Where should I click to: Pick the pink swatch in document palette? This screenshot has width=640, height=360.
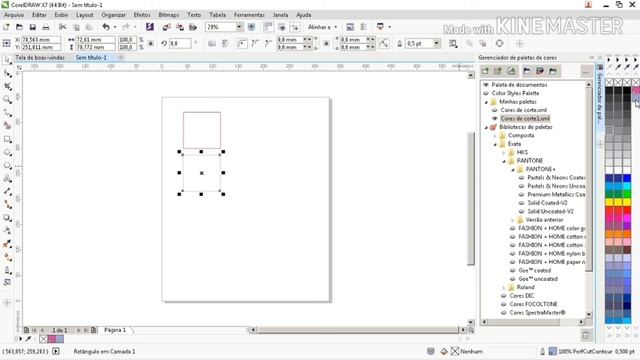pos(52,339)
